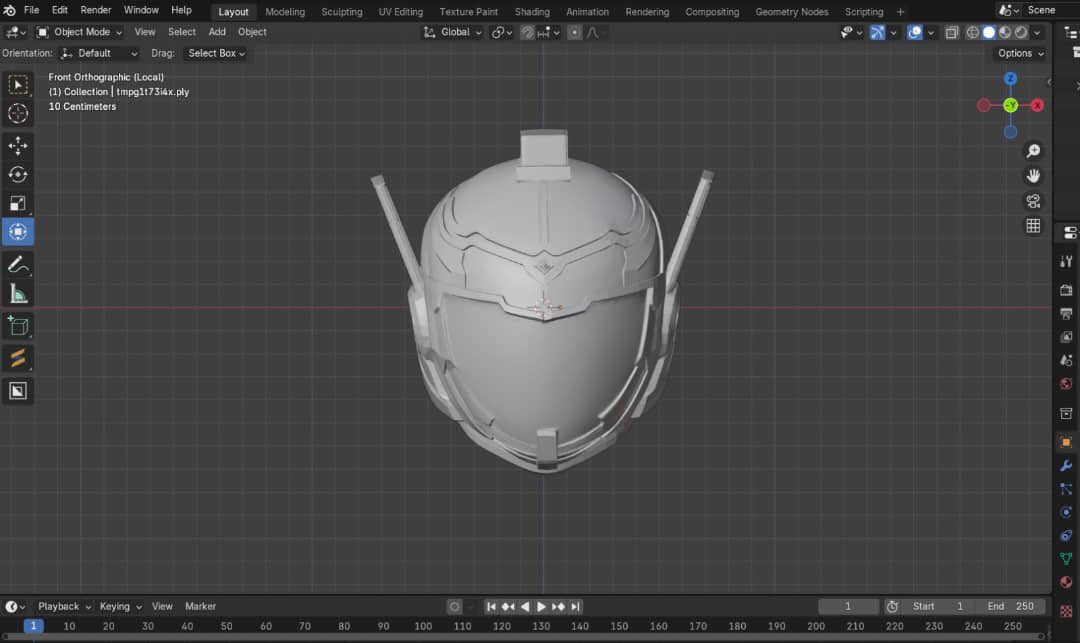
Task: Switch to Wireframe shading
Action: pos(973,32)
